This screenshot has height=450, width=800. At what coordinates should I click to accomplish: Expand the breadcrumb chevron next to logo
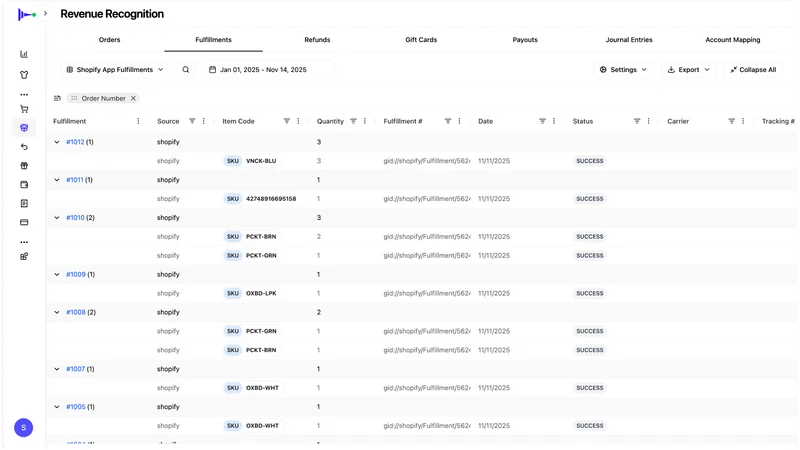pyautogui.click(x=45, y=14)
